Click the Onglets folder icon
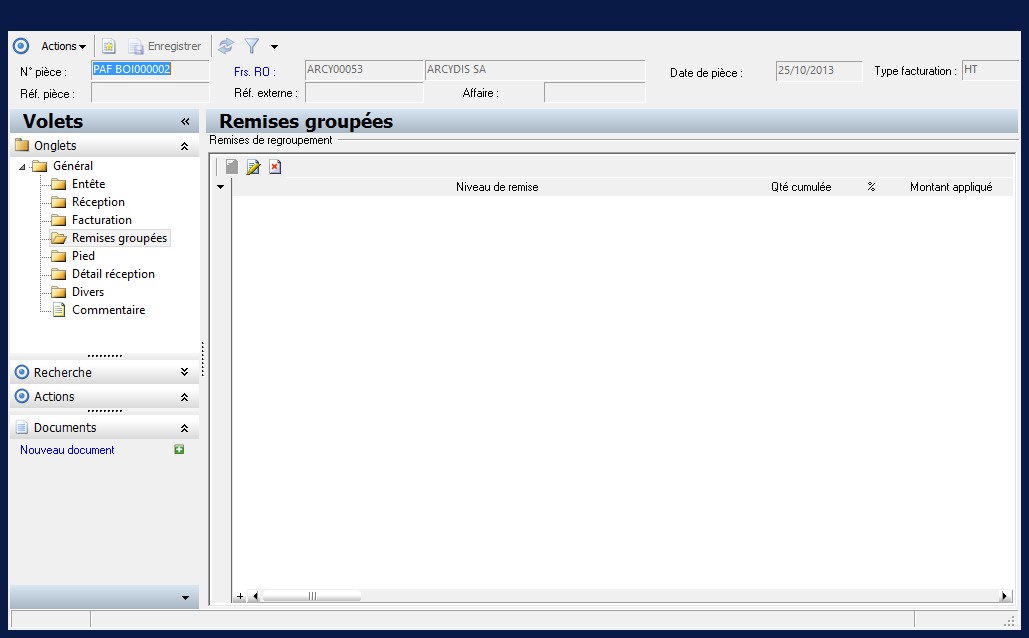 22,145
